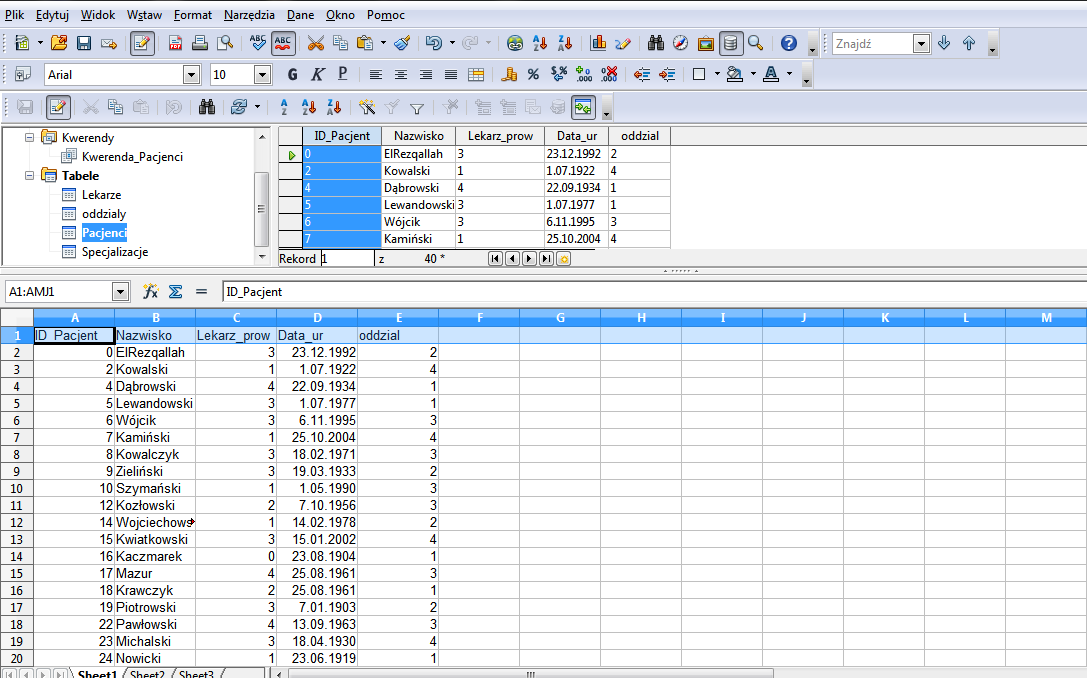Open a document with the folder icon
This screenshot has width=1087, height=678.
point(59,44)
